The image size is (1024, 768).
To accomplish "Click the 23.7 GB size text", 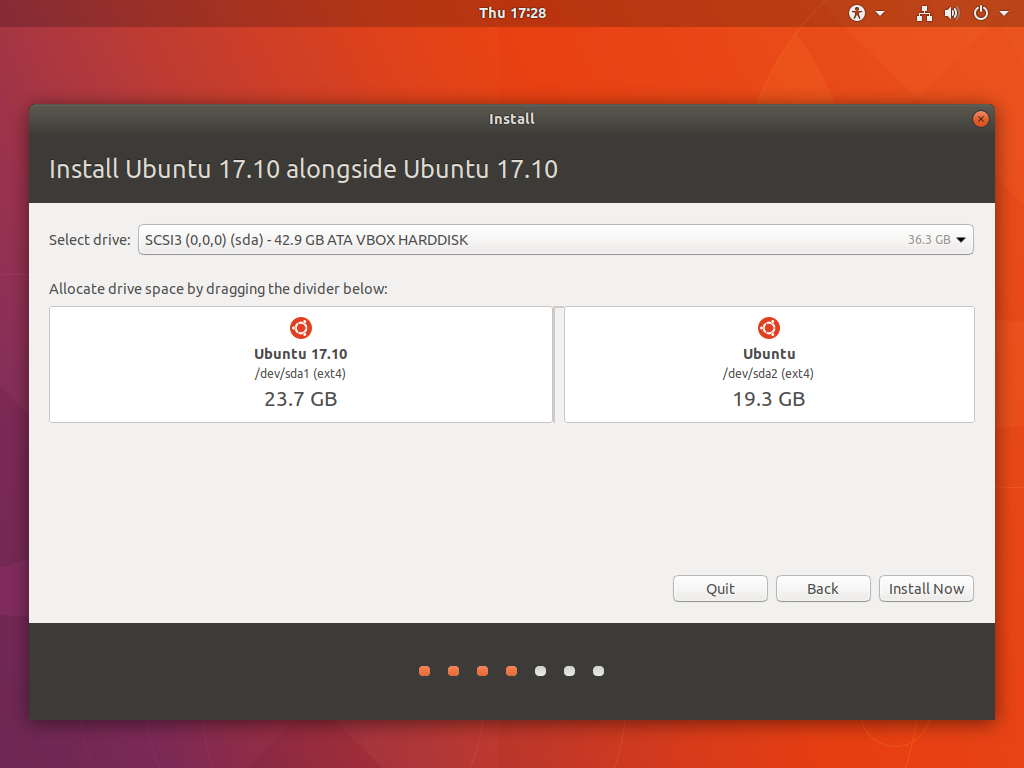I will point(300,399).
